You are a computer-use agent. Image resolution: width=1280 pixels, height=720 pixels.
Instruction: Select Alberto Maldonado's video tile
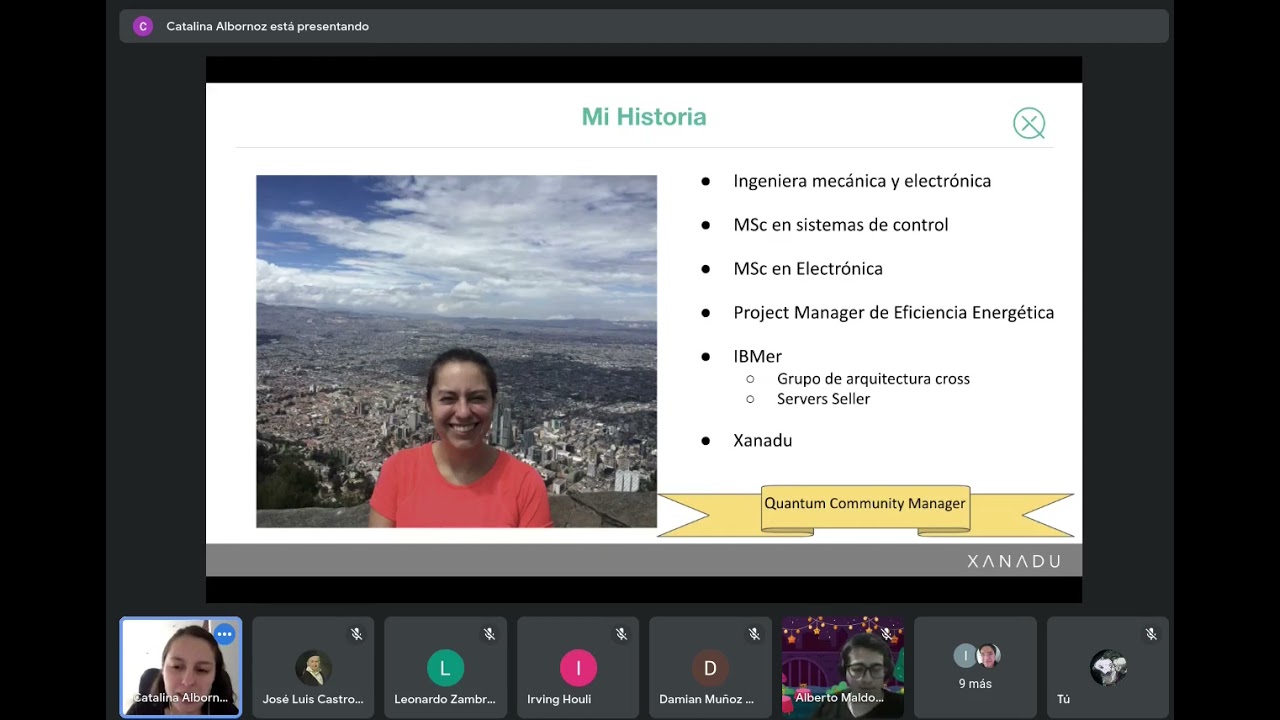click(843, 667)
